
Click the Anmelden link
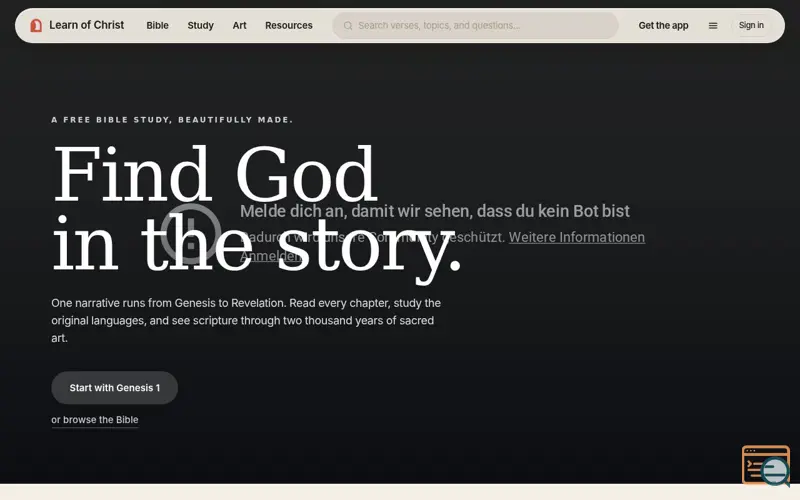[270, 256]
